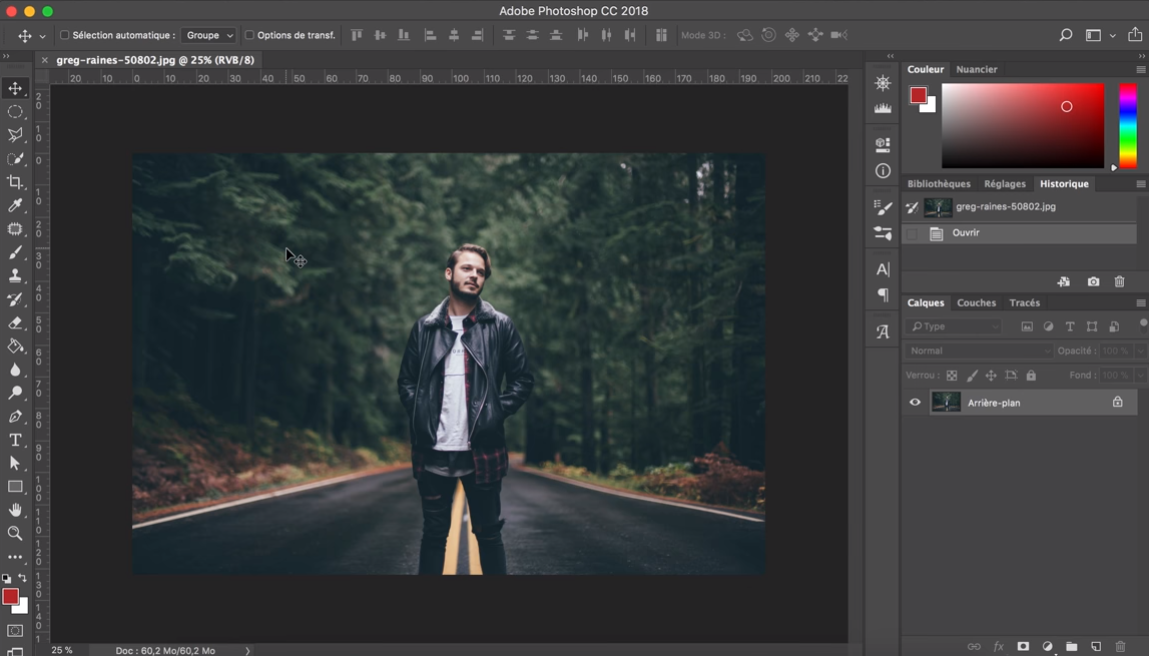Open the Groupe dropdown in options bar

click(x=210, y=34)
